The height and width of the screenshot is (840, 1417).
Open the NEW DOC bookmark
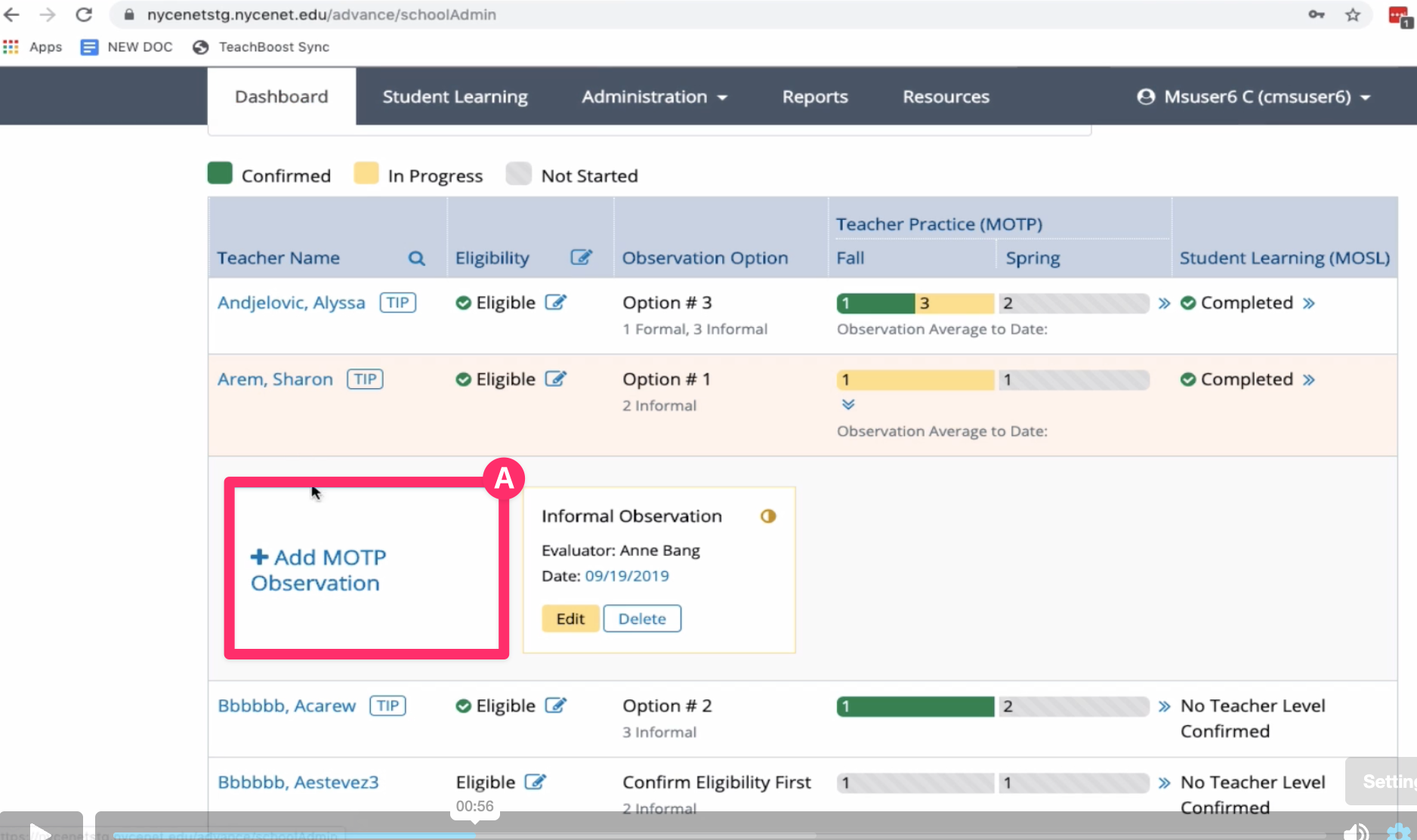point(127,47)
